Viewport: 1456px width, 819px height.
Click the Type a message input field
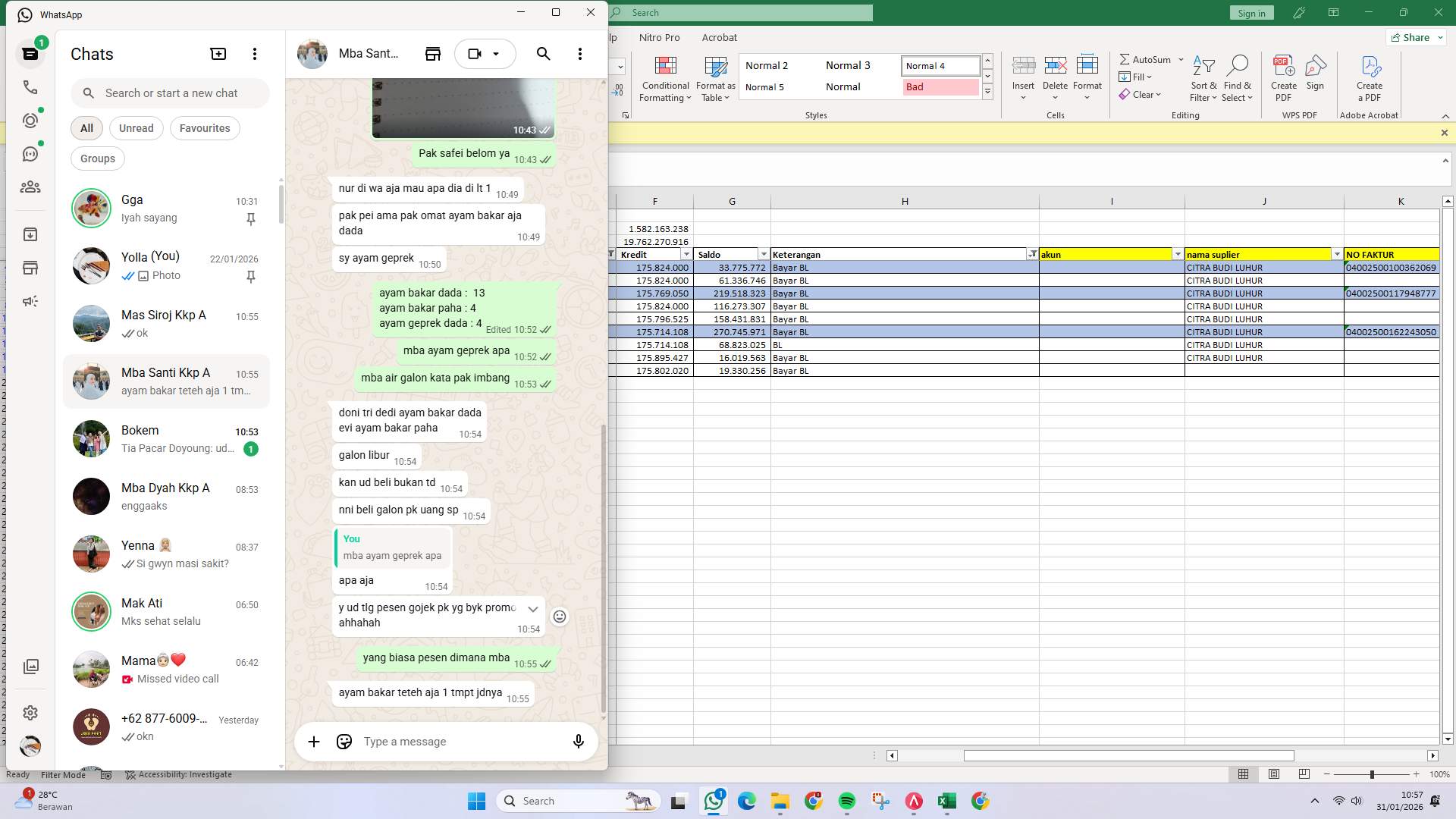pos(425,742)
